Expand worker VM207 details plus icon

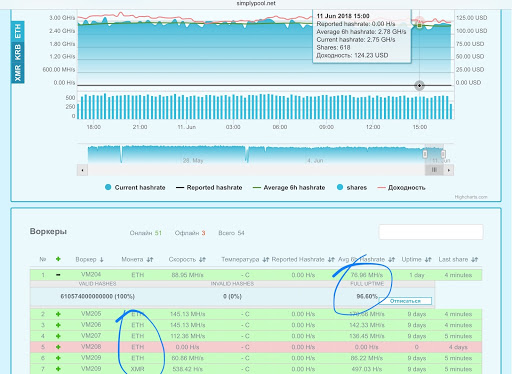click(58, 336)
